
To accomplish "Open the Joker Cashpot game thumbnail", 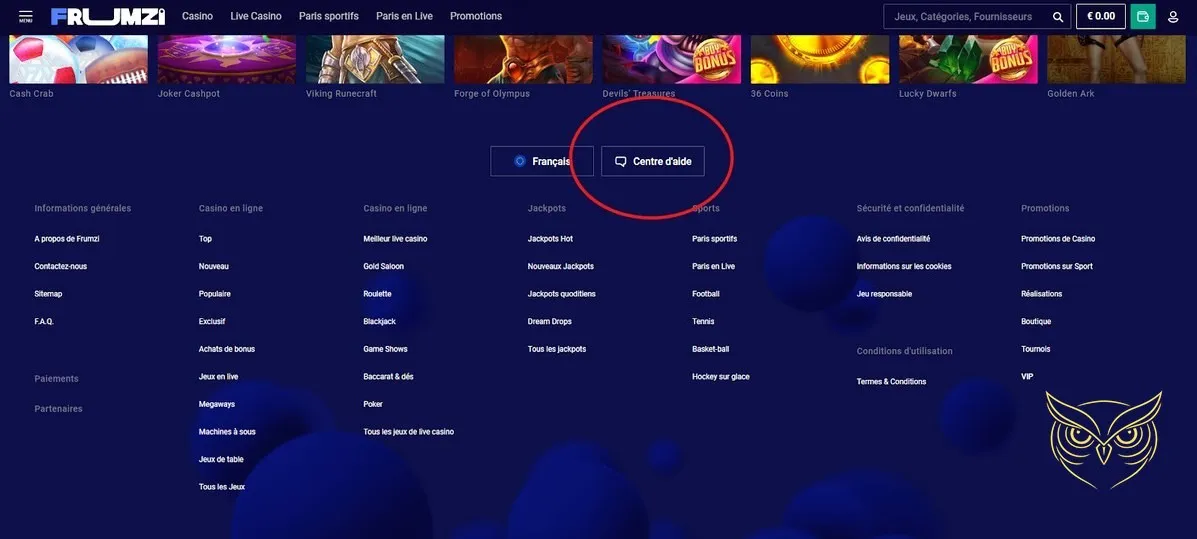I will [227, 60].
